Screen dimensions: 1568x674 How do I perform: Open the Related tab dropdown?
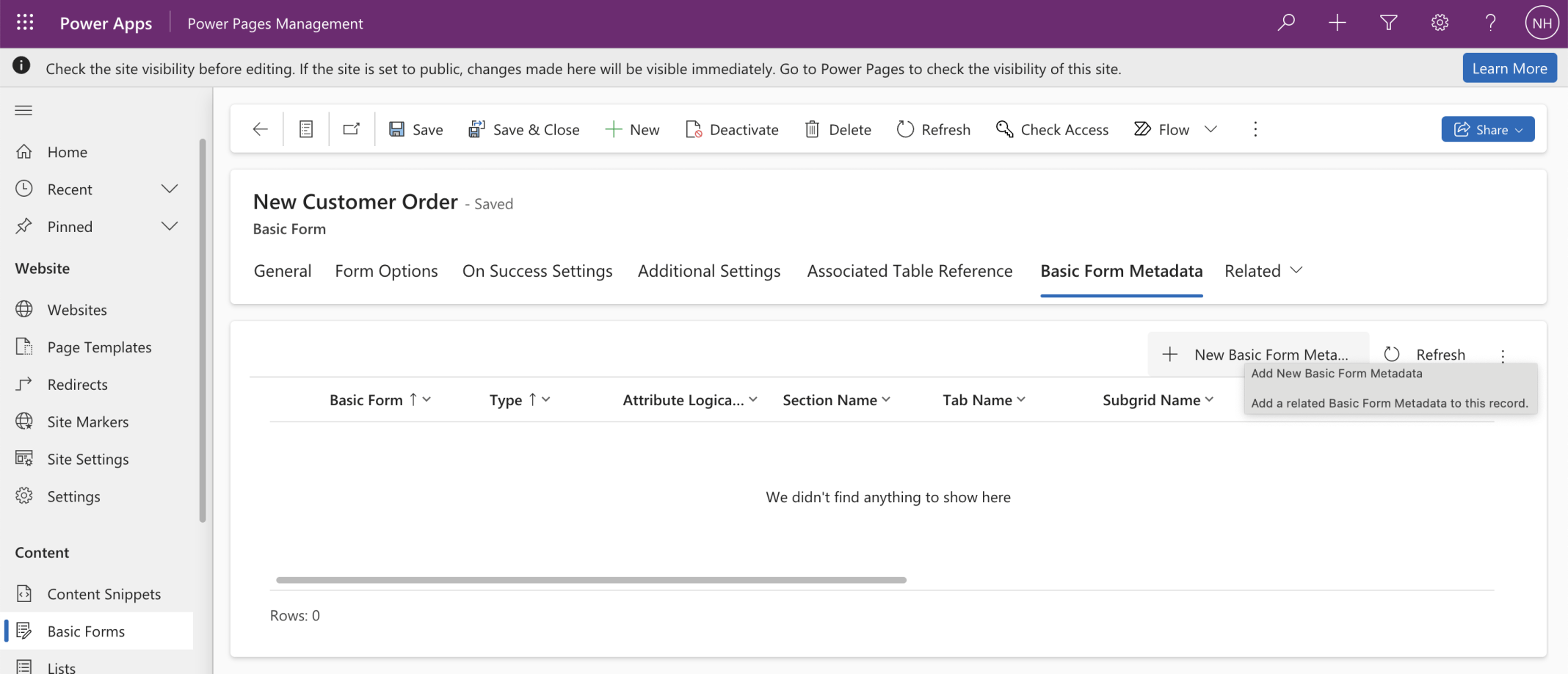point(1263,271)
